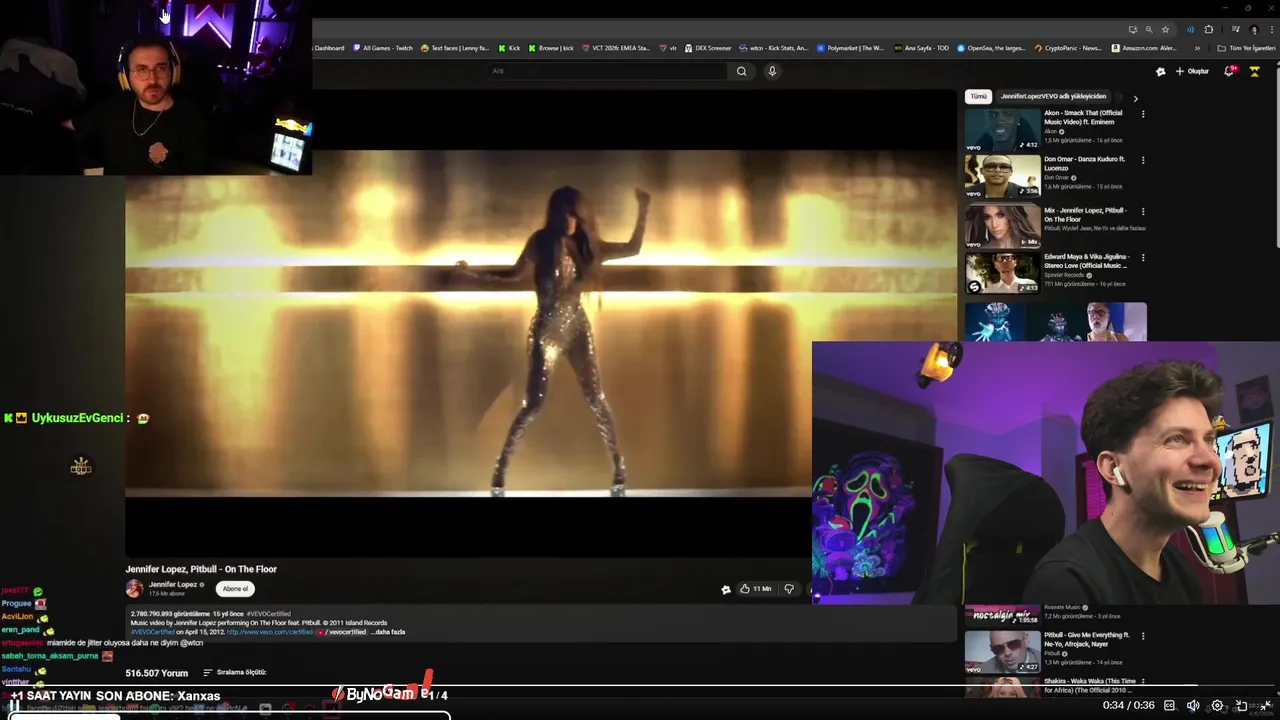Image resolution: width=1280 pixels, height=720 pixels.
Task: Open Sıralama ölçütü comment sort dropdown
Action: tap(235, 673)
